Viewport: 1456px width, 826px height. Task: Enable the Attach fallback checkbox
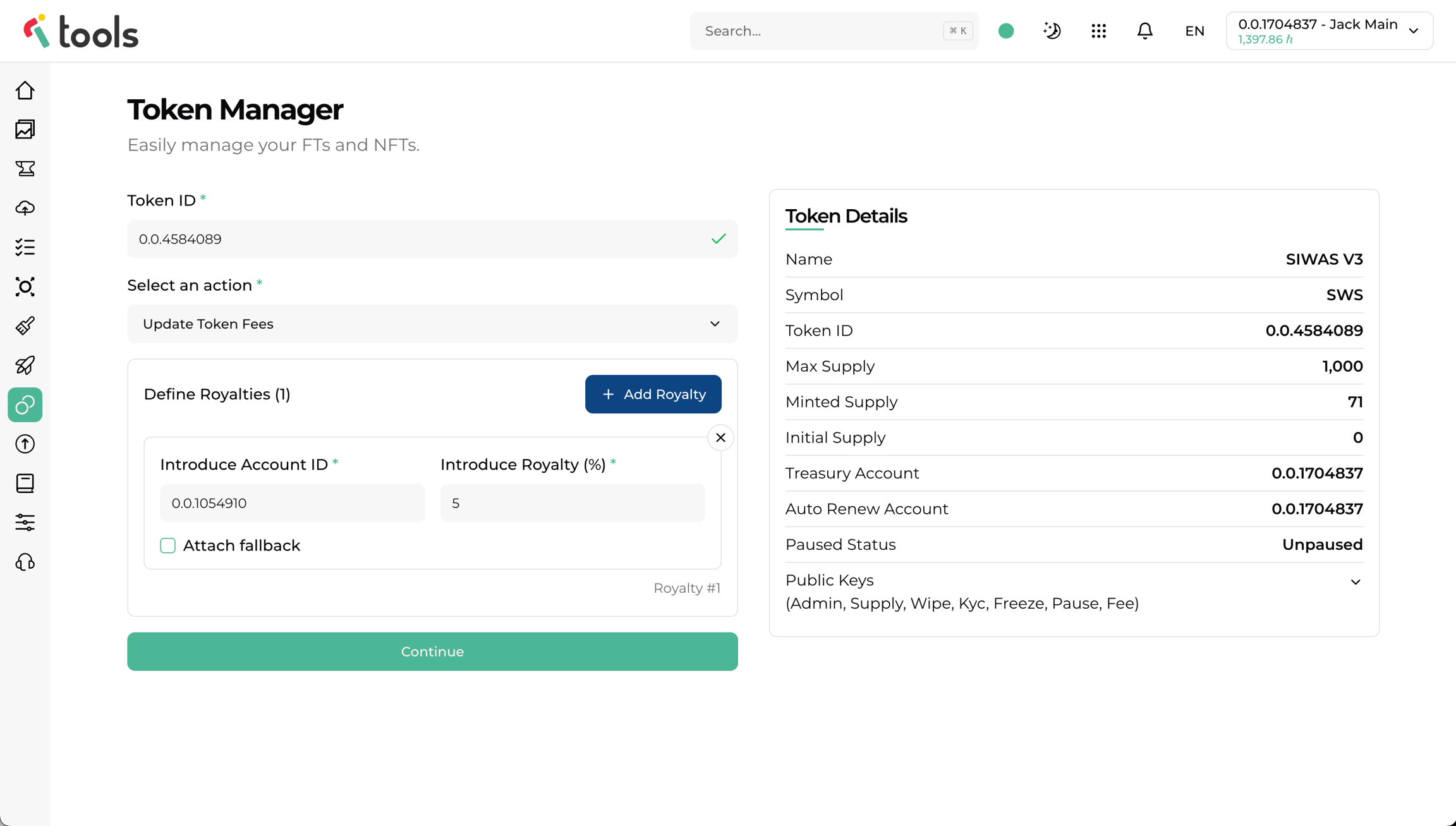click(167, 545)
